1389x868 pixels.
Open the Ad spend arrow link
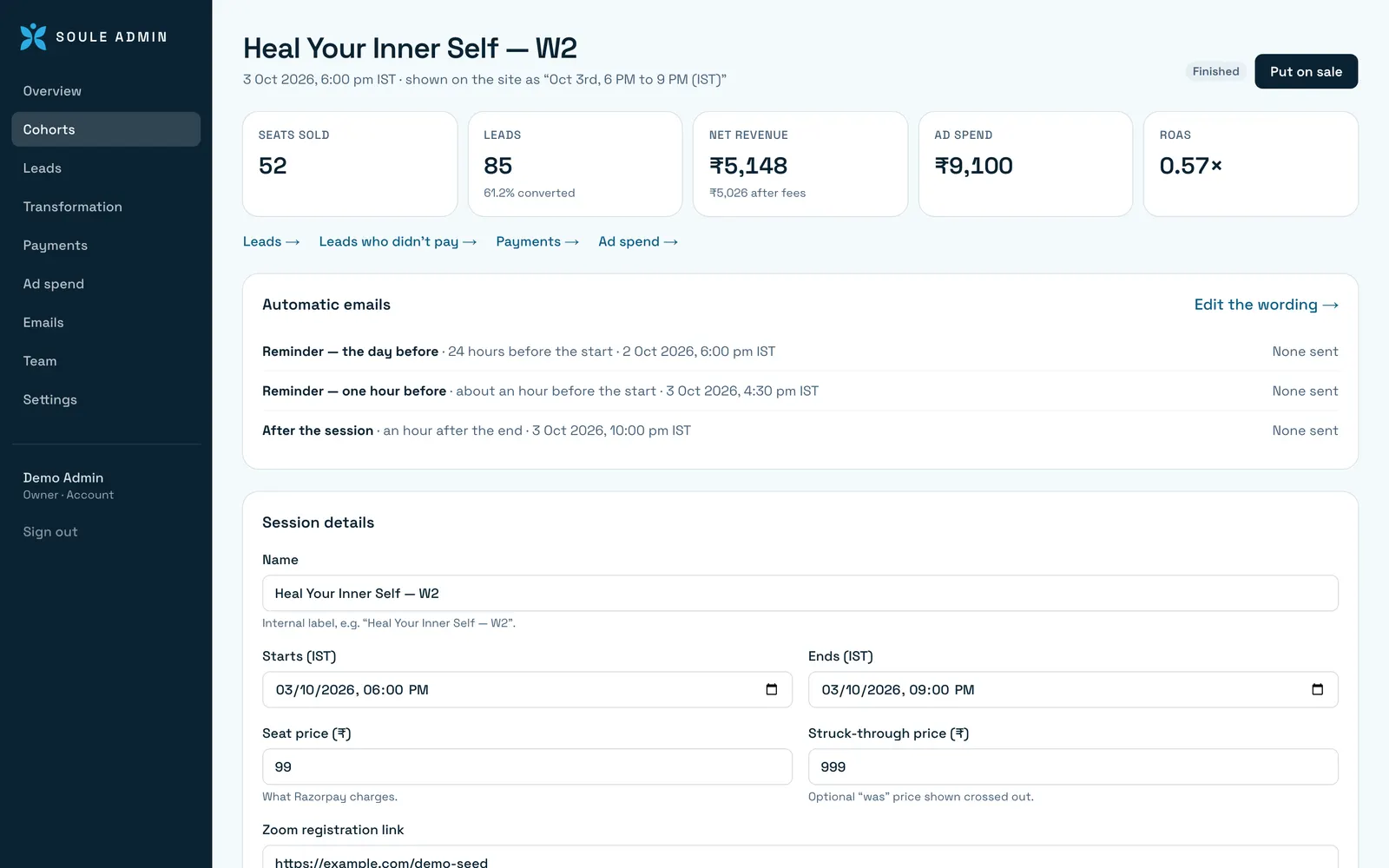click(638, 241)
